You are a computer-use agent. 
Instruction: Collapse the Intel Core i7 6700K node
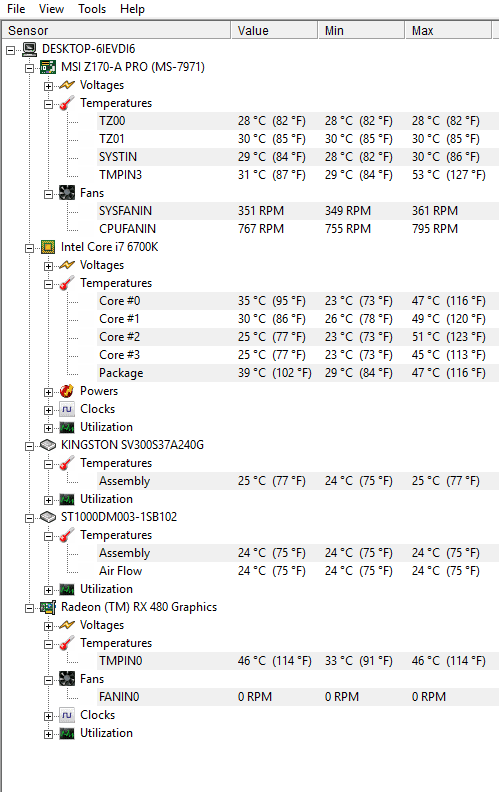click(x=30, y=248)
